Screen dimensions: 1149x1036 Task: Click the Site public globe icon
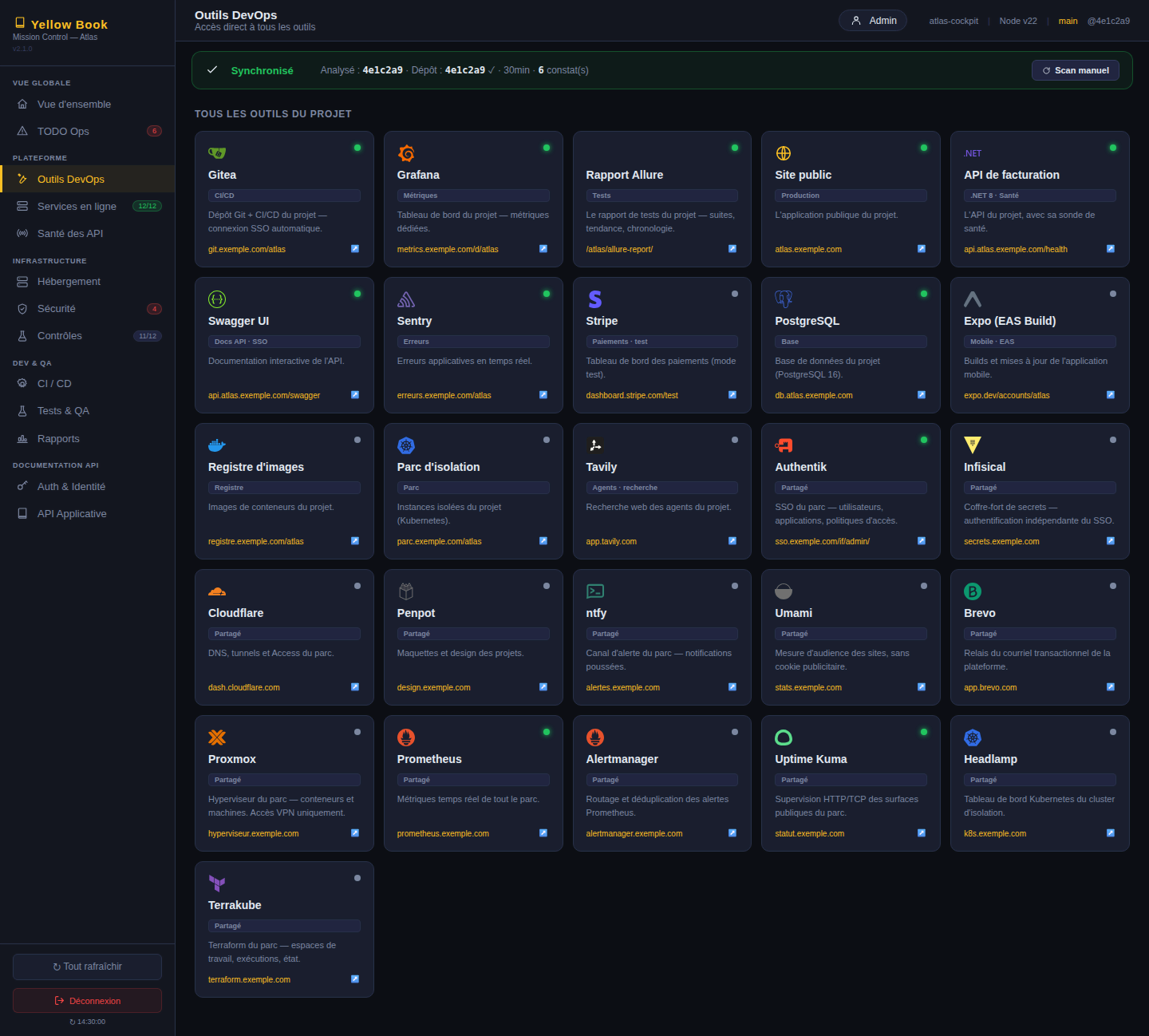(784, 153)
